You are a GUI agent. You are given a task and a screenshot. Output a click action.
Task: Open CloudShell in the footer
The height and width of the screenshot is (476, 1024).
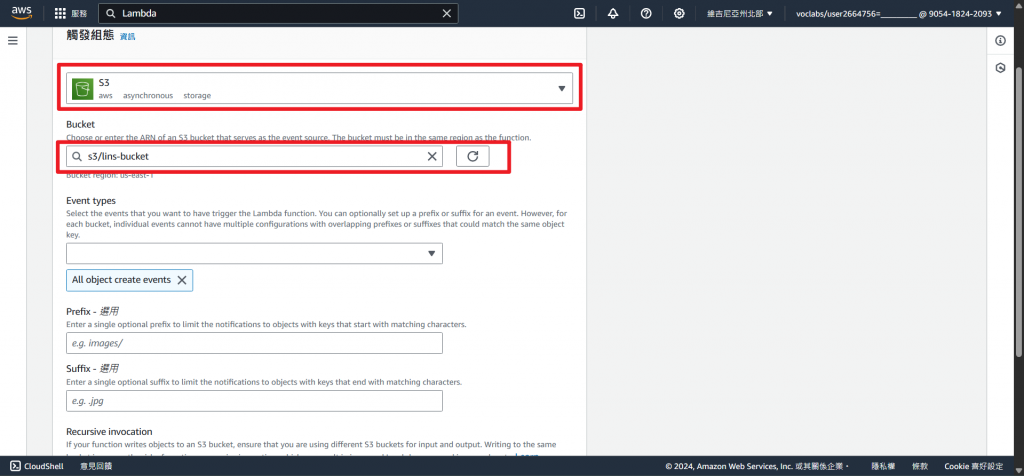tap(36, 466)
